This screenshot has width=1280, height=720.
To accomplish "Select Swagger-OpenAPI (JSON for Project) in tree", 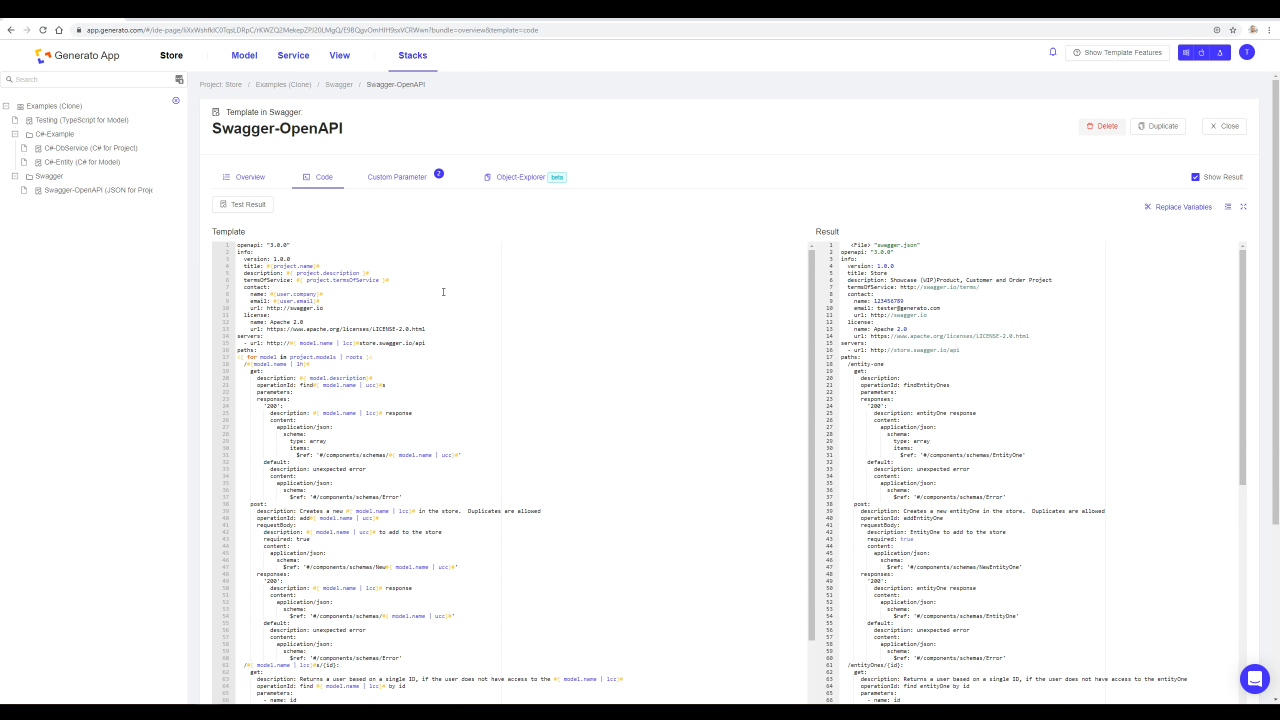I will (x=98, y=190).
